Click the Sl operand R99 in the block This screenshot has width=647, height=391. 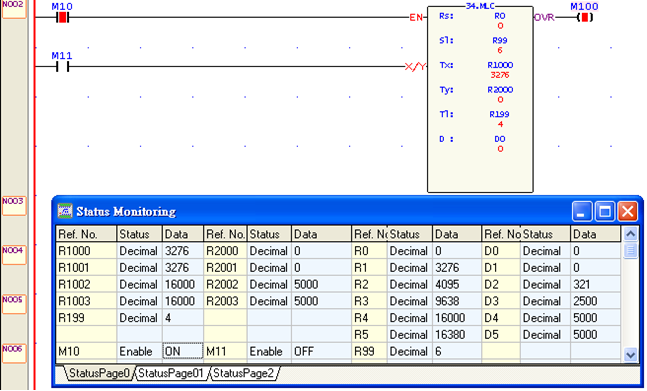point(500,40)
